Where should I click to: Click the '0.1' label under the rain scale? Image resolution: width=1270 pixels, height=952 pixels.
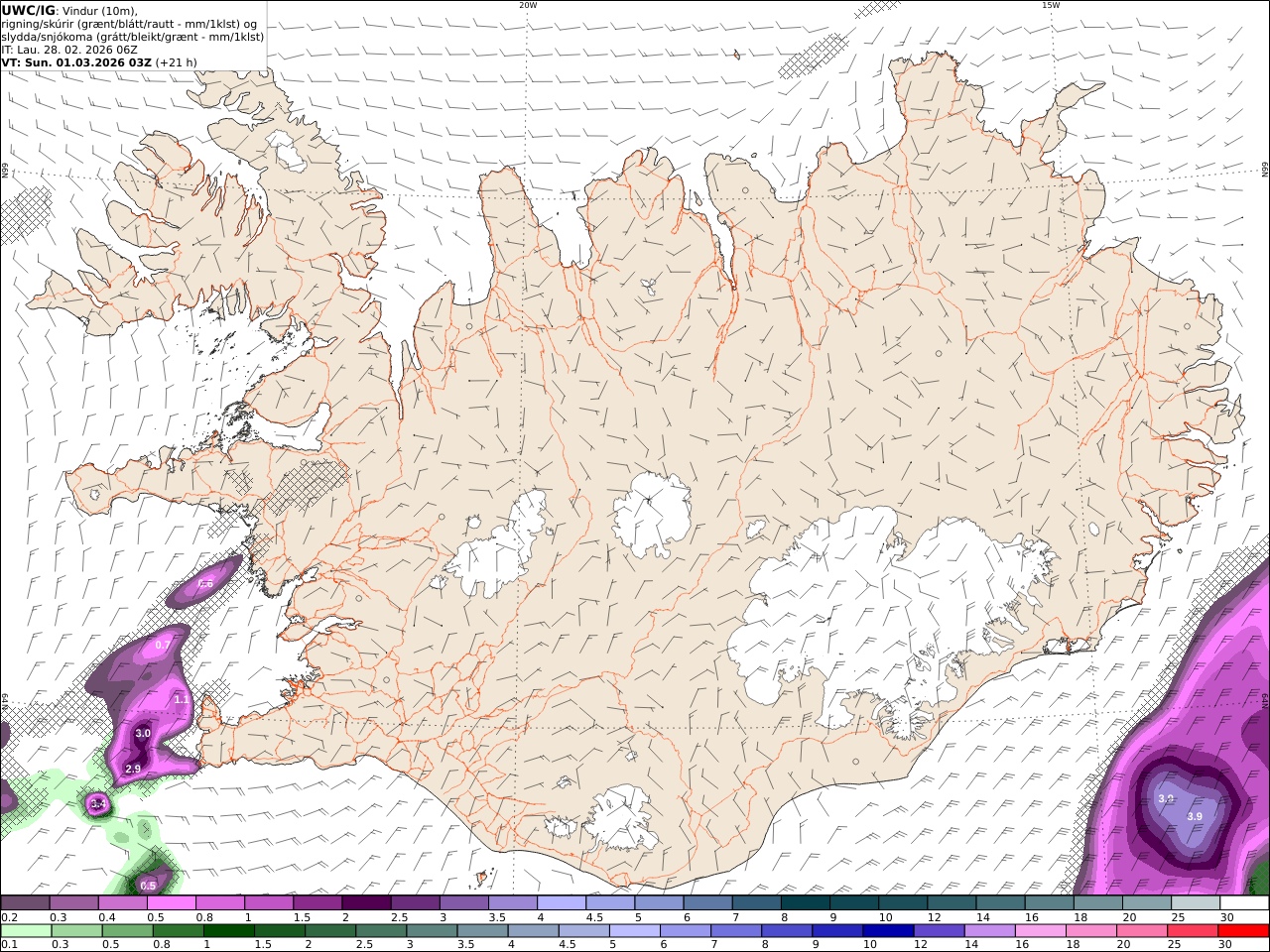coord(9,945)
